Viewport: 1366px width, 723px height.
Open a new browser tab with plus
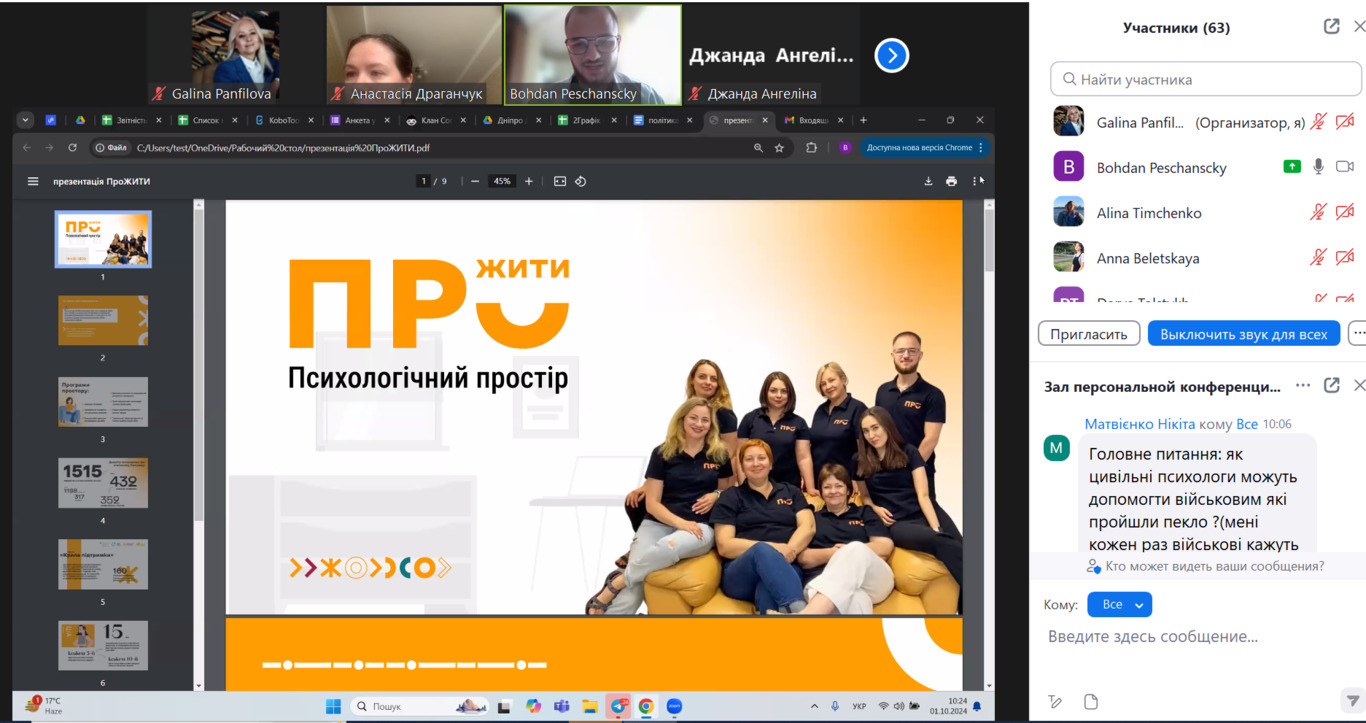(x=863, y=120)
